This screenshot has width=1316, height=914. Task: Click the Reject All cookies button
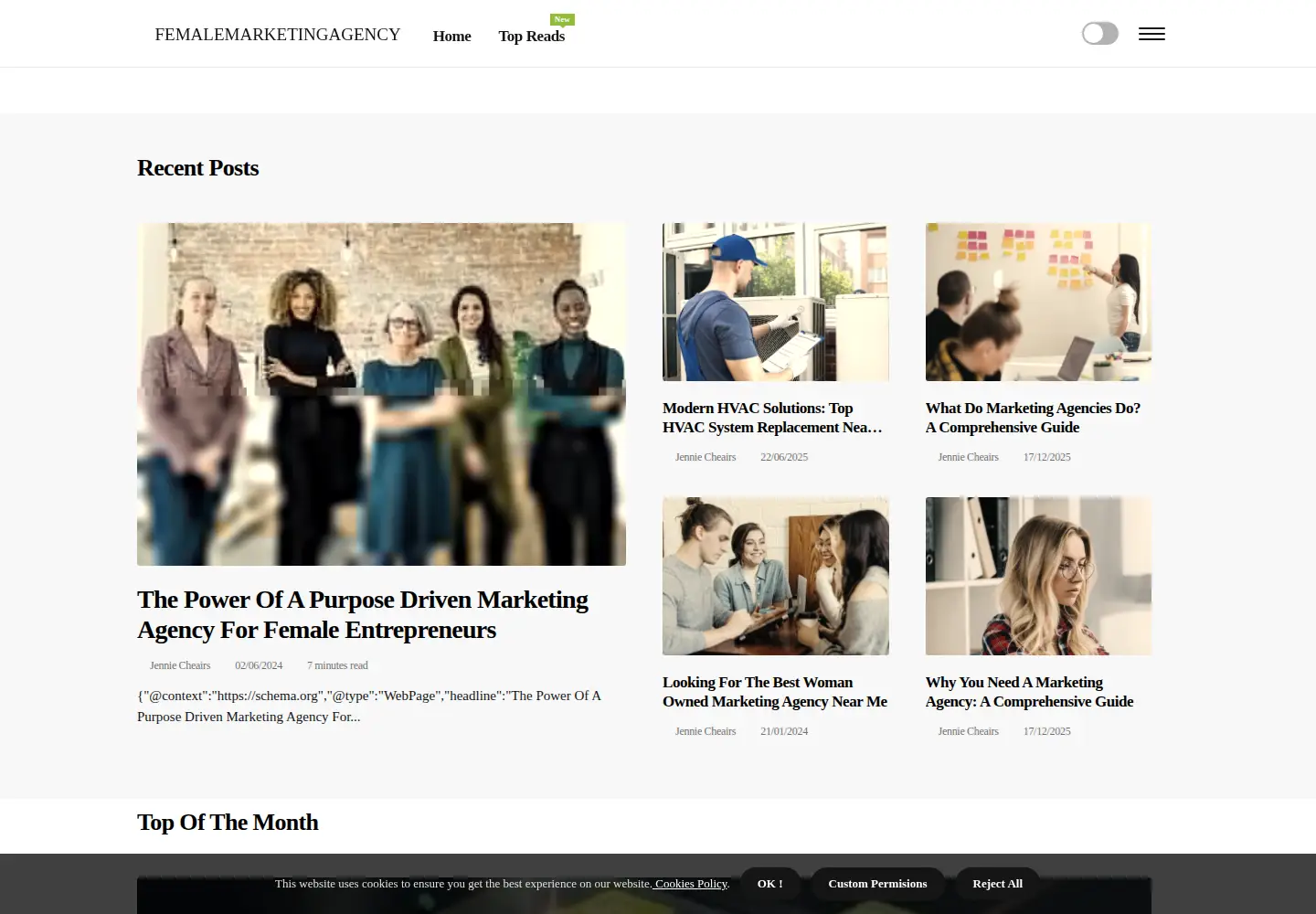coord(997,884)
